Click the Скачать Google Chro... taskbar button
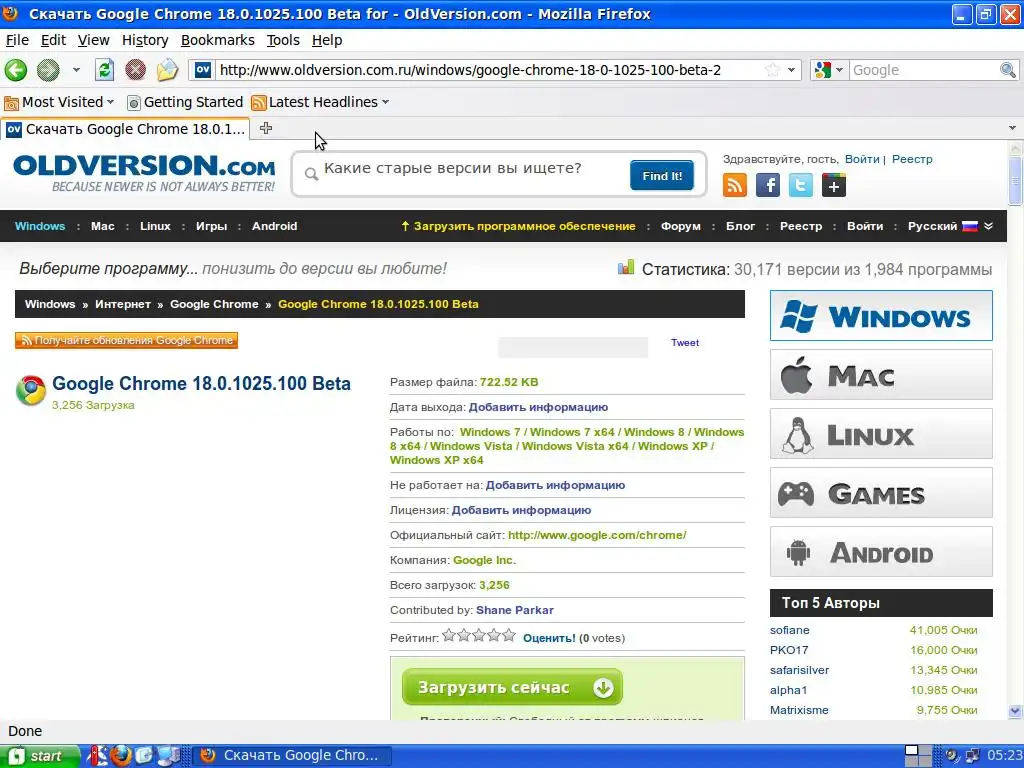 pos(292,756)
